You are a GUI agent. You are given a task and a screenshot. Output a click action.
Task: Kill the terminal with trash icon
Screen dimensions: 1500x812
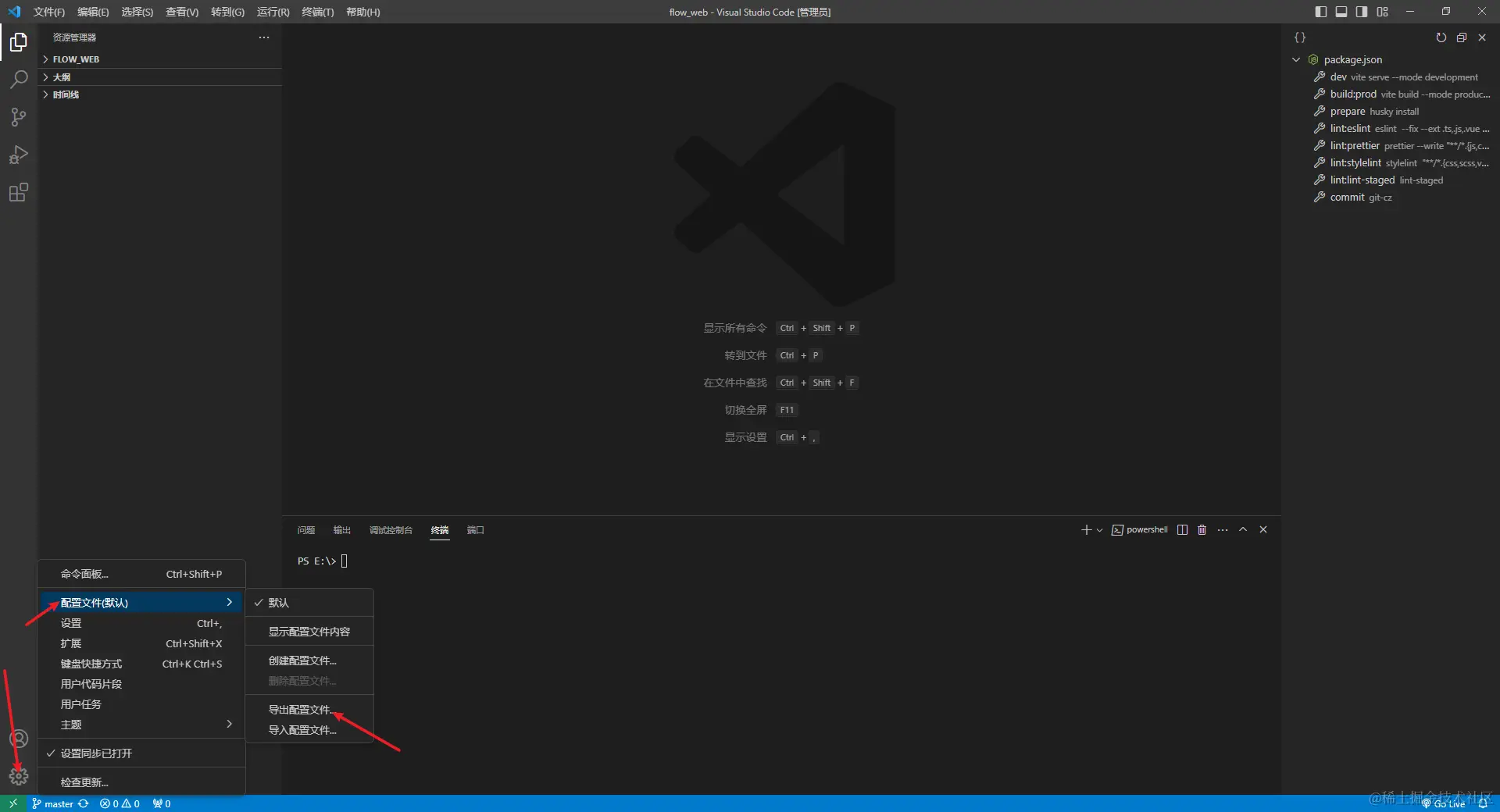click(x=1202, y=530)
